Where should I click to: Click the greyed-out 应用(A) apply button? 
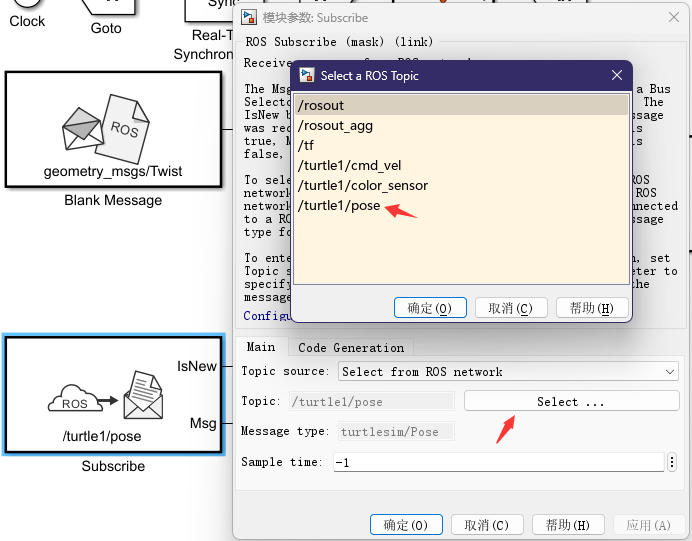pyautogui.click(x=649, y=525)
